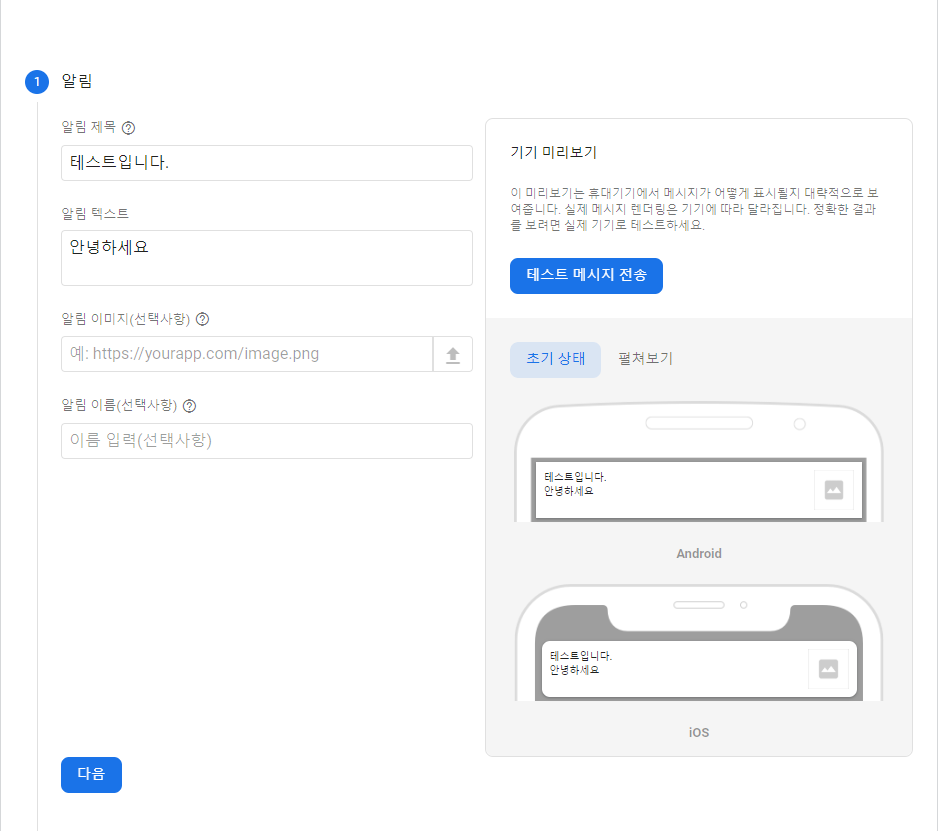Click the help icon next to 알림 이미지(선택사항)

203,319
